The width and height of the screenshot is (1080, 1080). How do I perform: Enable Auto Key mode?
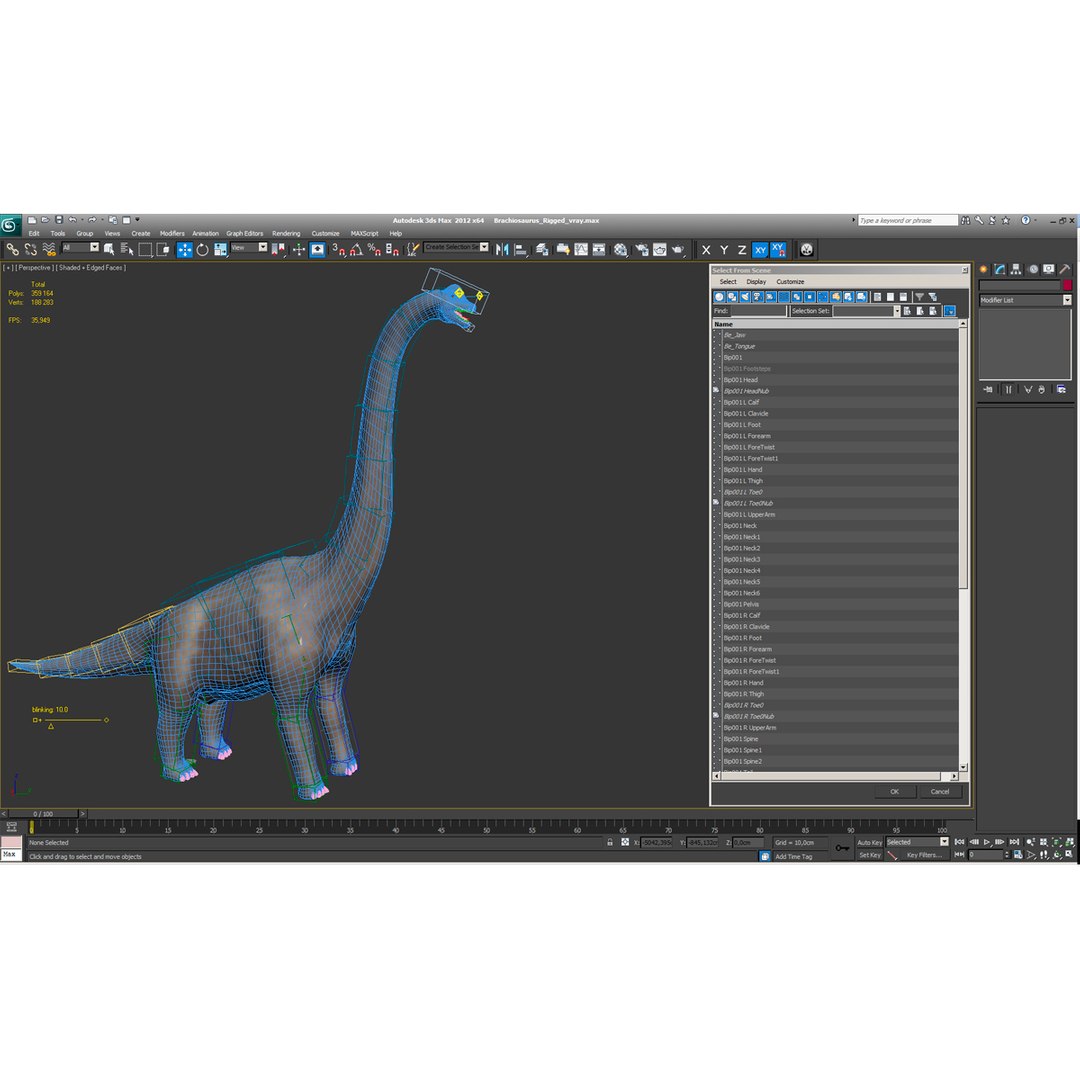tap(869, 842)
